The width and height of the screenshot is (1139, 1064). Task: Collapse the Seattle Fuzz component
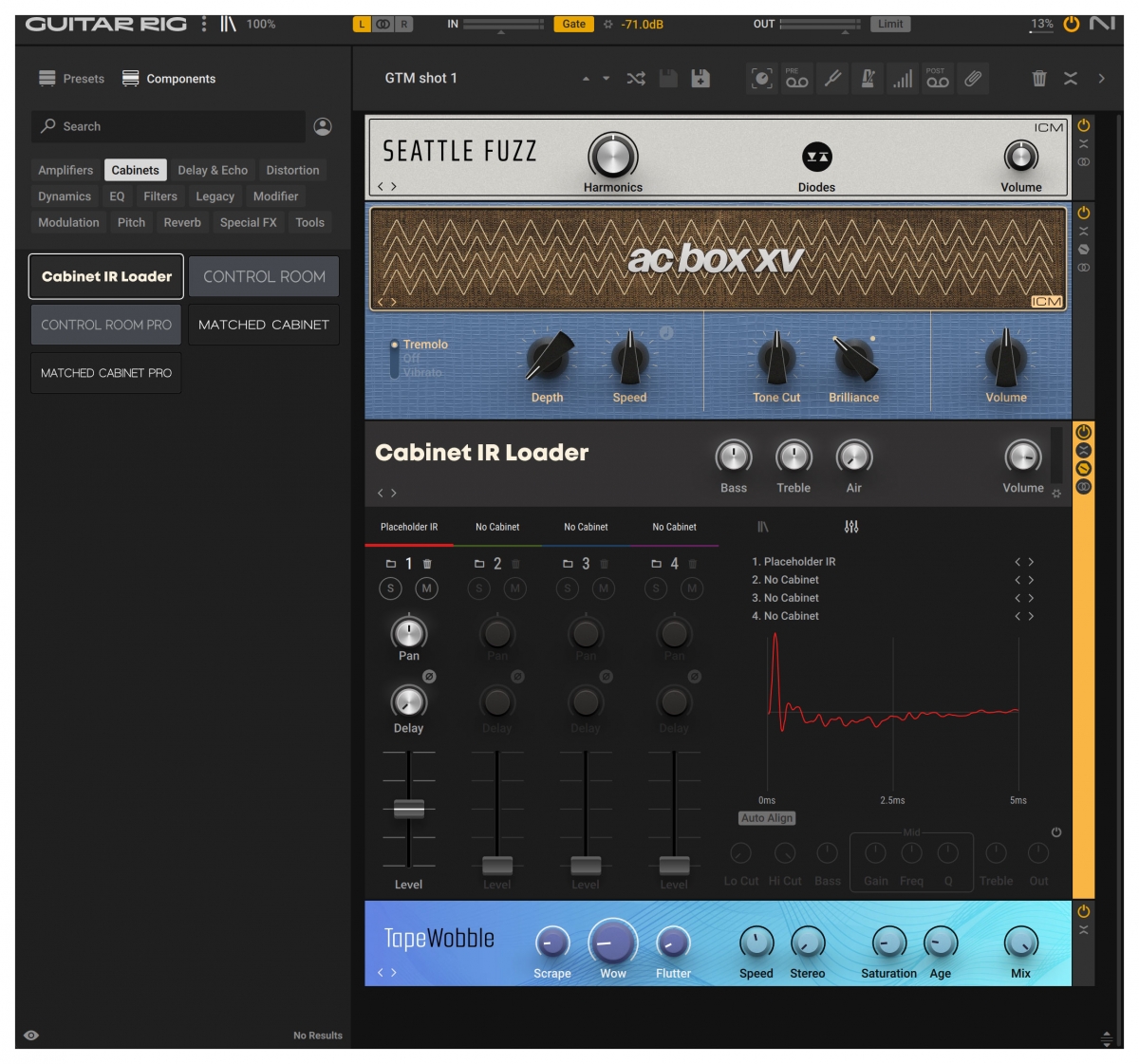click(x=1084, y=144)
